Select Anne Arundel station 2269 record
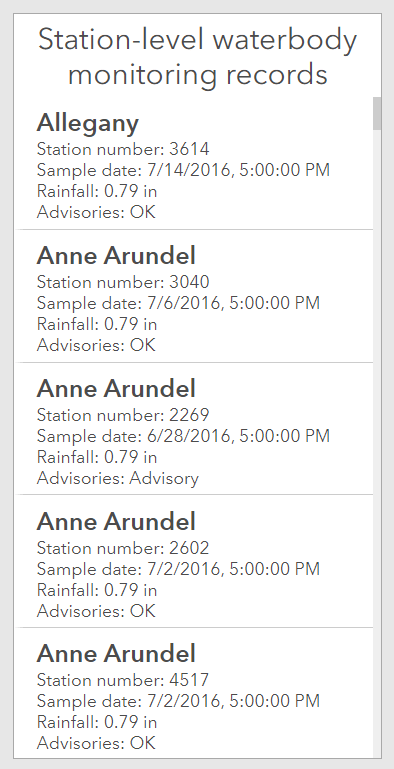Image resolution: width=394 pixels, height=769 pixels. [195, 429]
